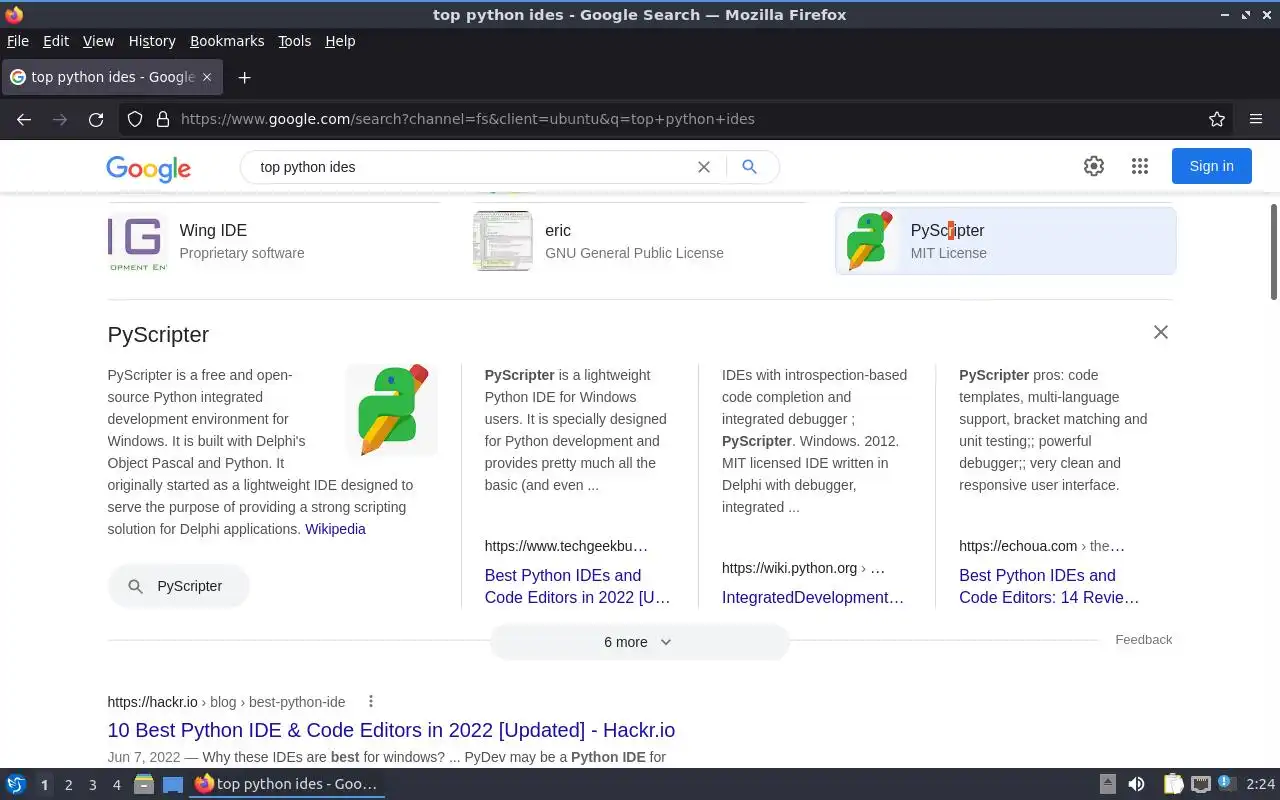Screen dimensions: 1280x800
Task: Select the Wing IDE card
Action: 274,241
